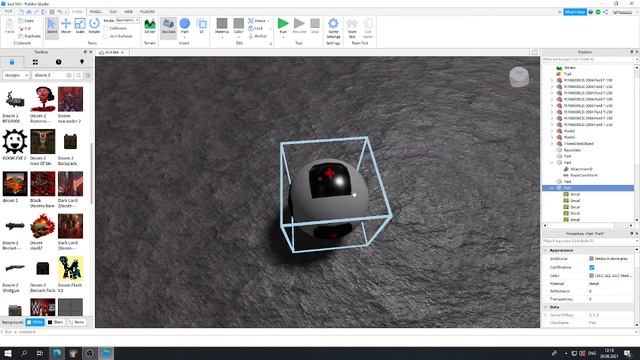Switch to the MODEL ribbon tab
The width and height of the screenshot is (640, 360).
pyautogui.click(x=96, y=11)
